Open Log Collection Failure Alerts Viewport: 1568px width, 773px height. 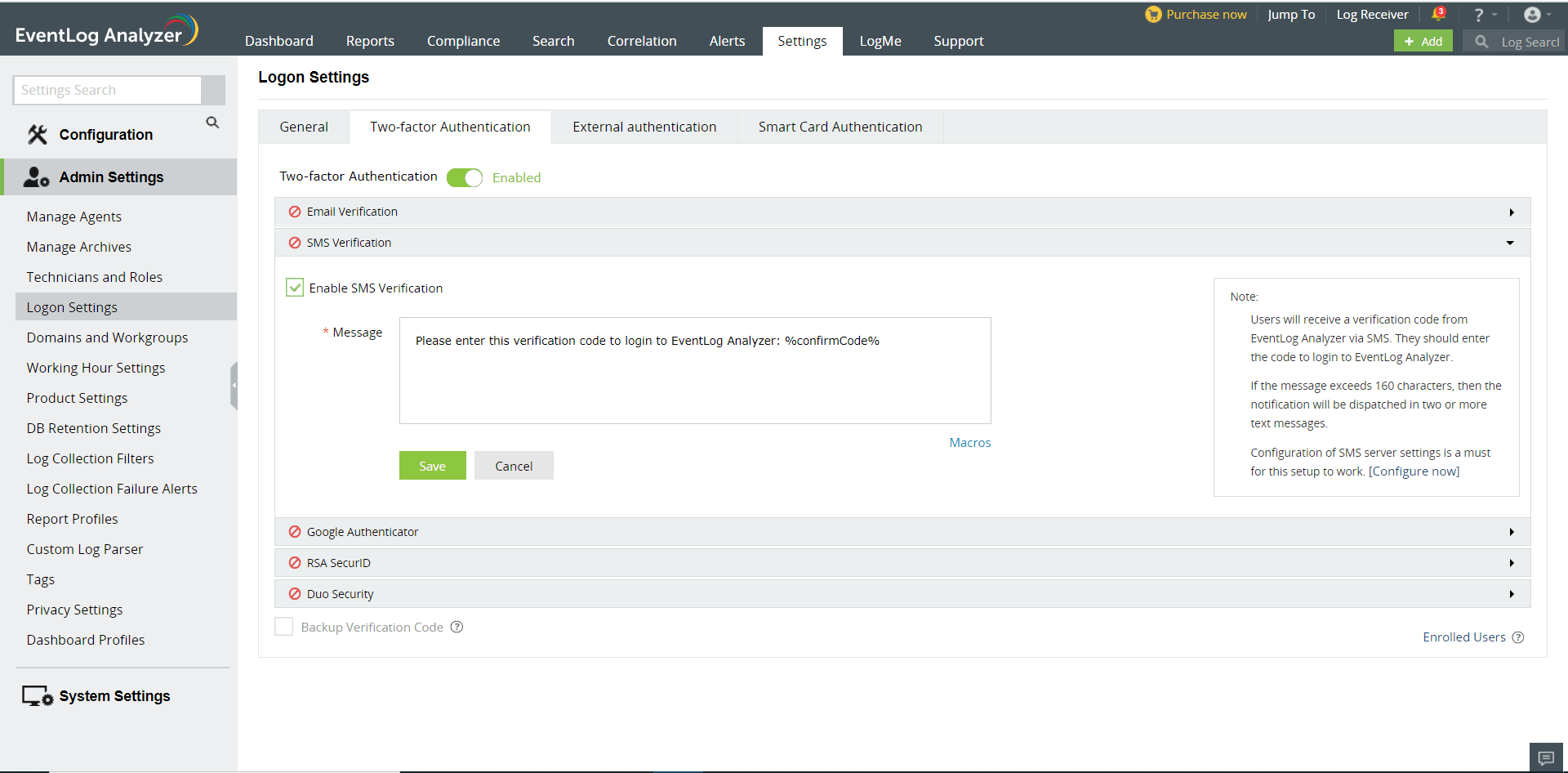pyautogui.click(x=112, y=489)
